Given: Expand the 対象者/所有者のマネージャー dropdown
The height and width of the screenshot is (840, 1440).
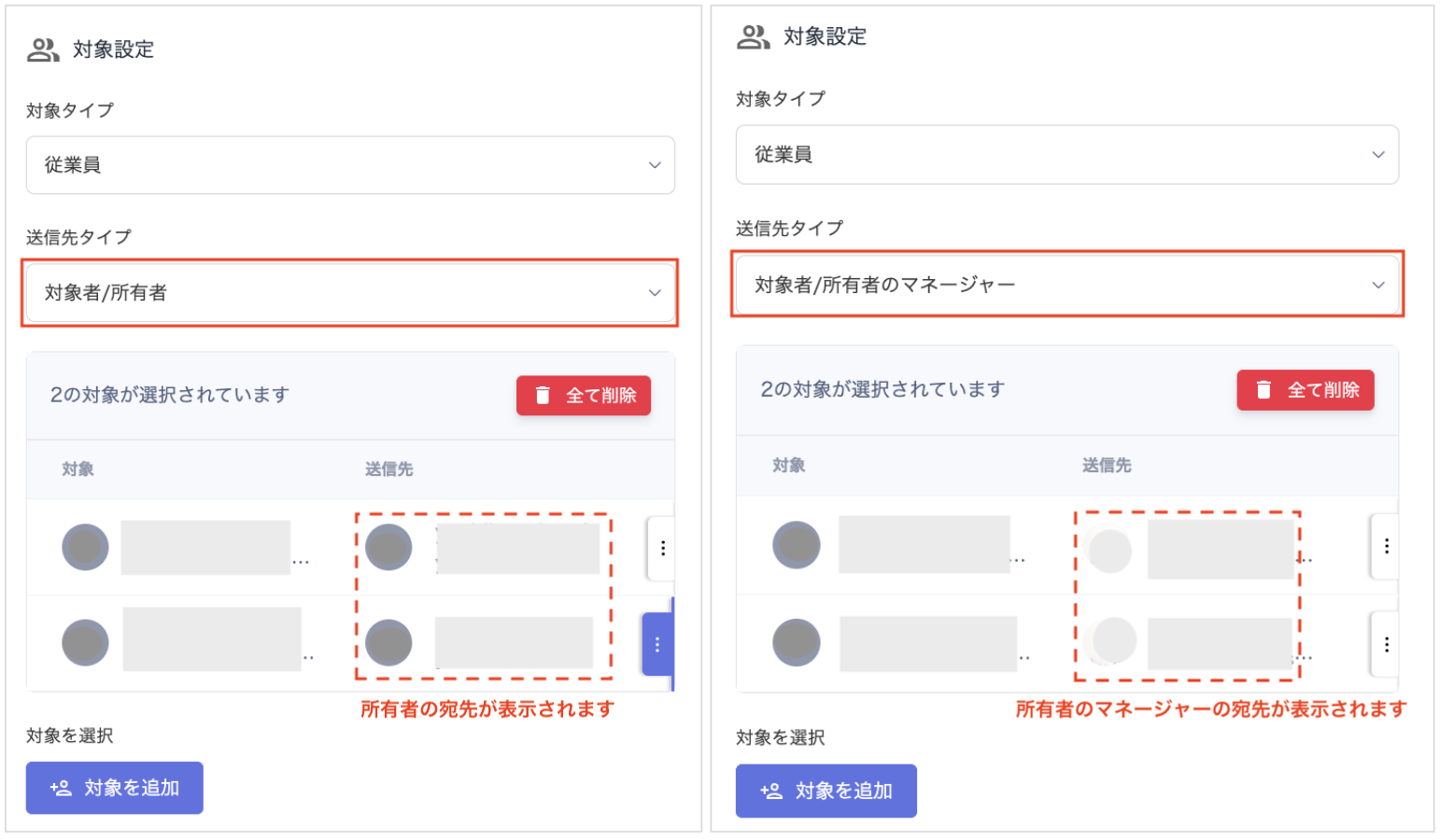Looking at the screenshot, I should pyautogui.click(x=1066, y=285).
